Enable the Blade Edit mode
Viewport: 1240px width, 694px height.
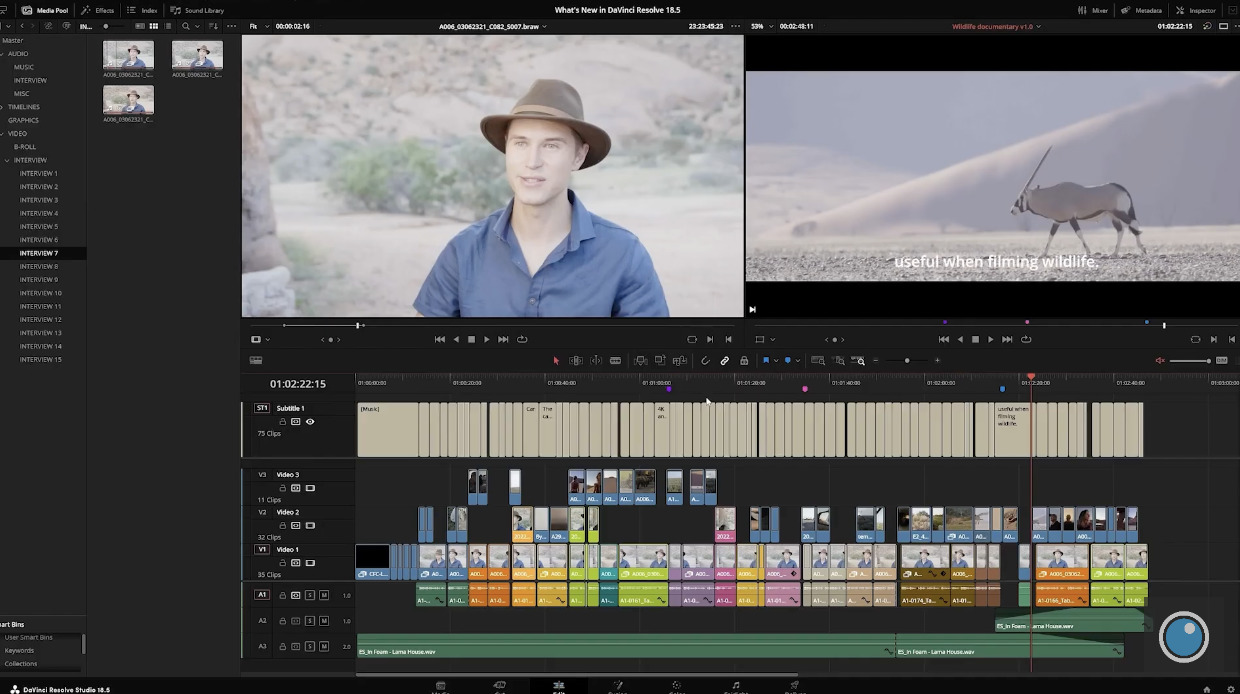click(x=615, y=360)
